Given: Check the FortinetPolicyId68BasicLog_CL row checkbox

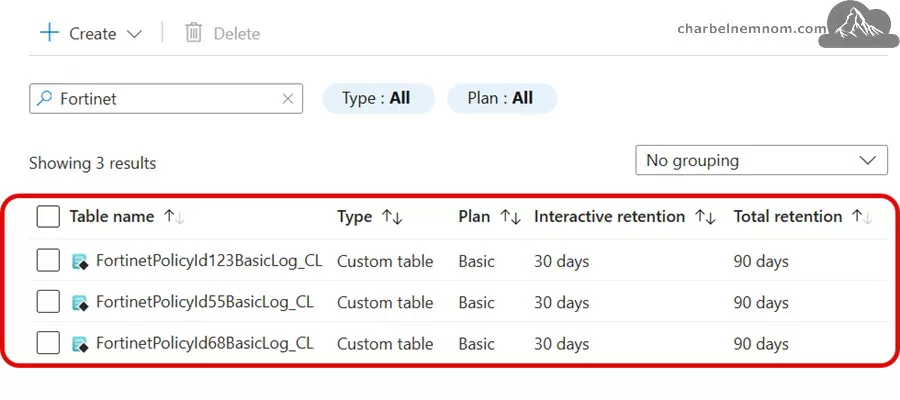Looking at the screenshot, I should coord(48,343).
